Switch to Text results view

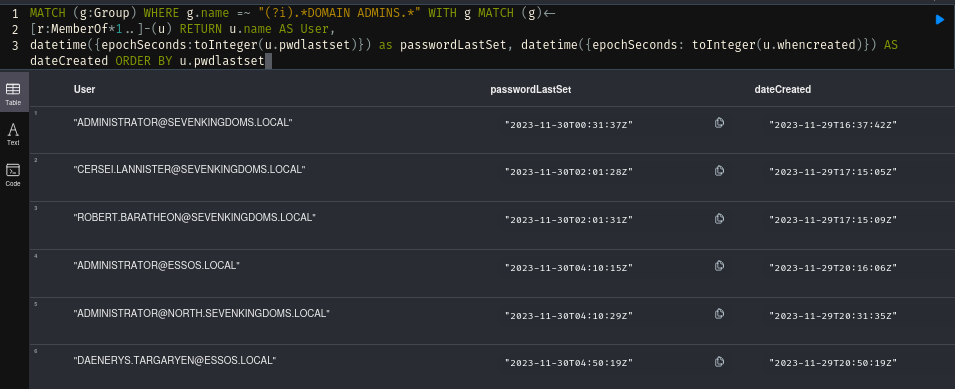point(13,134)
